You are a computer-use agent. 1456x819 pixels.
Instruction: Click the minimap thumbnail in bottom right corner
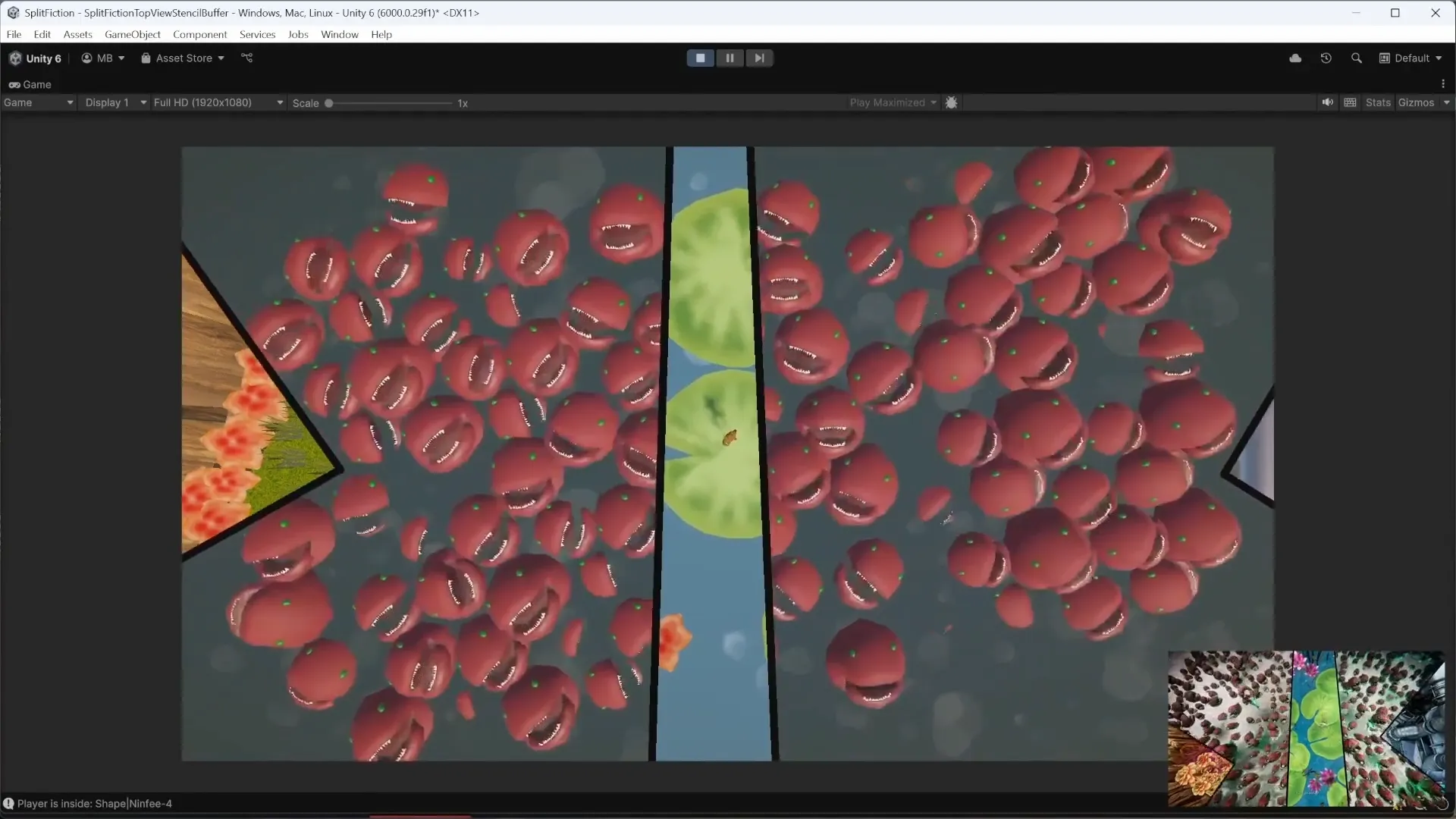click(1306, 728)
